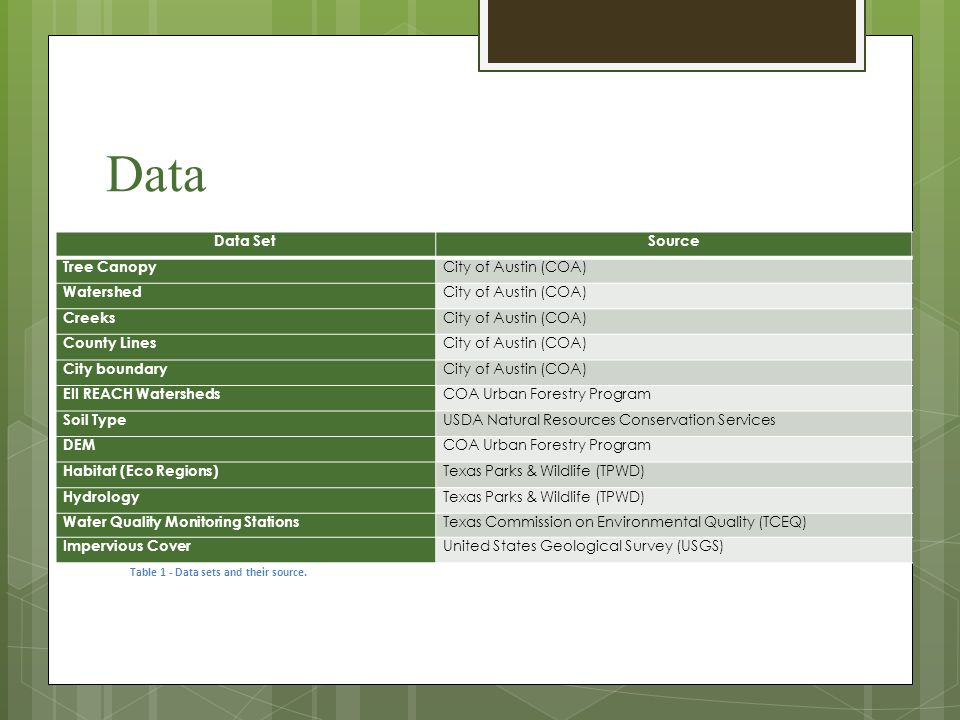Click the source cell for County Lines
The height and width of the screenshot is (720, 960).
tap(673, 347)
